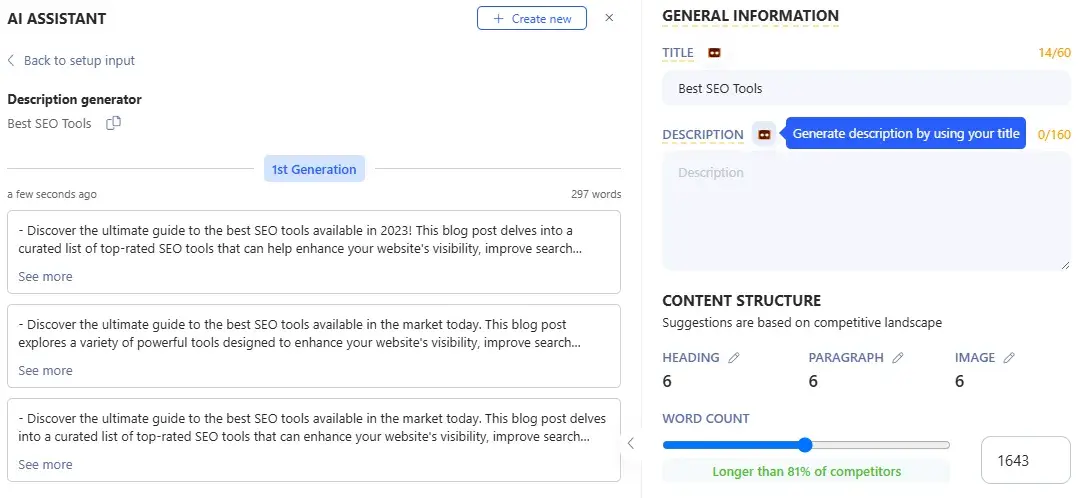1084x498 pixels.
Task: Click the Create new button
Action: tap(532, 18)
